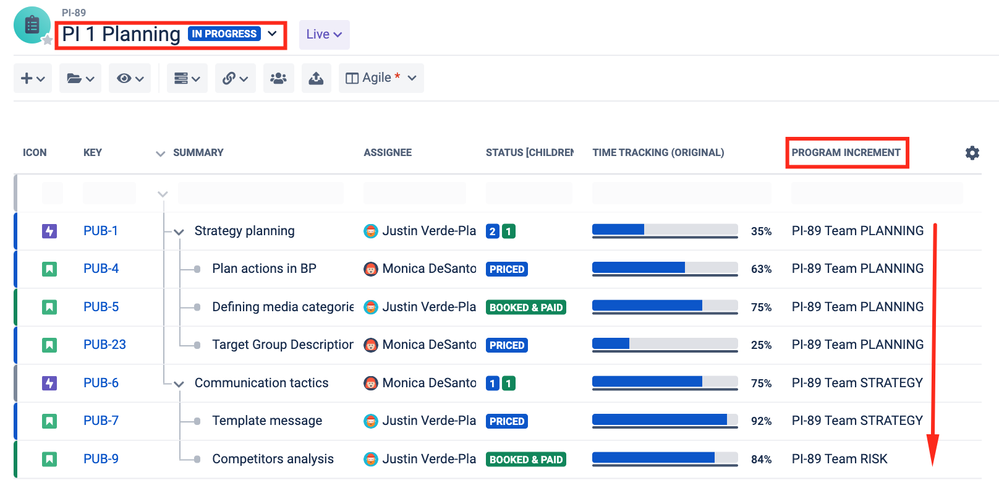The height and width of the screenshot is (500, 999).
Task: Click the story icon for PUB-23
Action: [49, 345]
